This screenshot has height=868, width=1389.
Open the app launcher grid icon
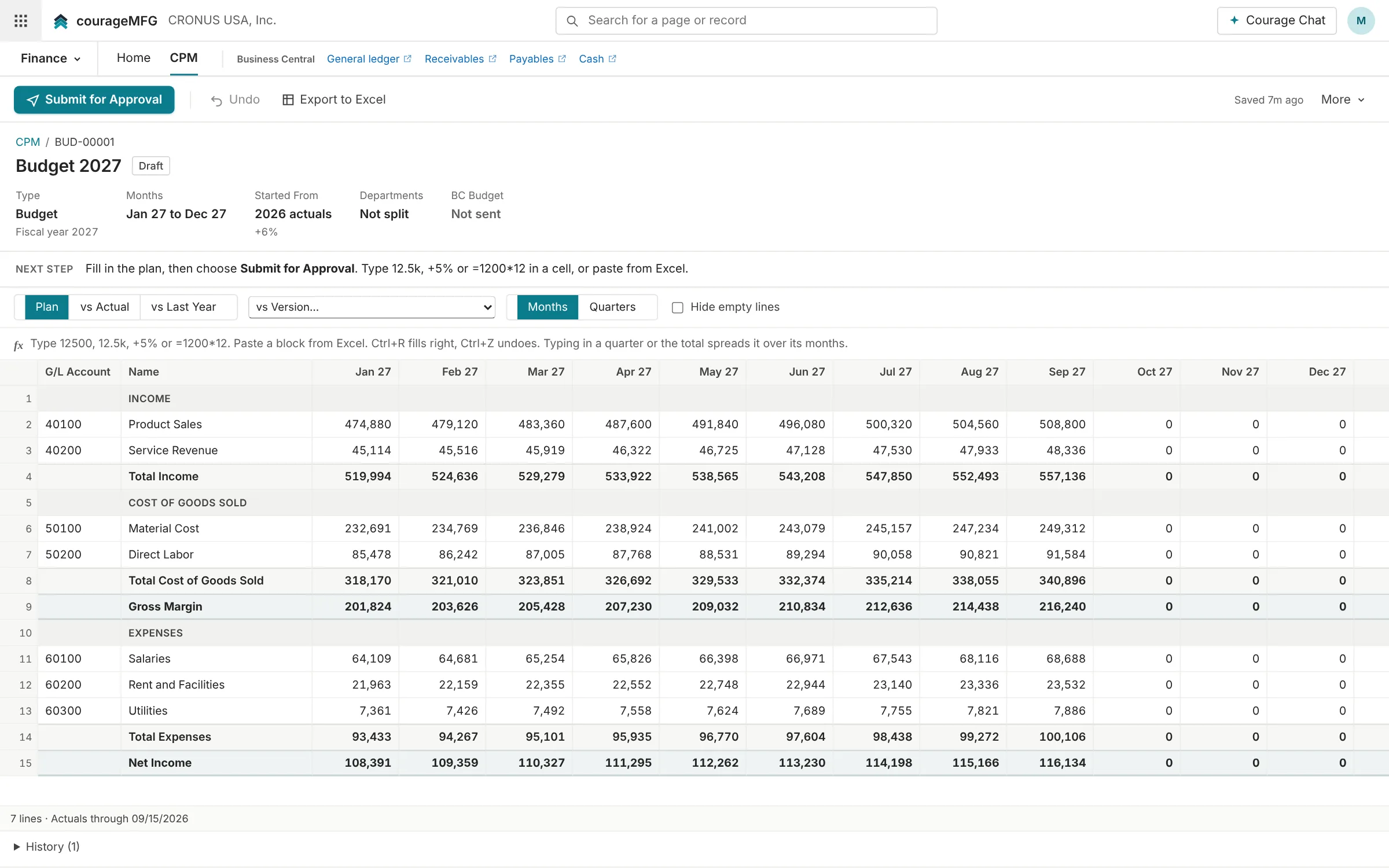pos(21,21)
